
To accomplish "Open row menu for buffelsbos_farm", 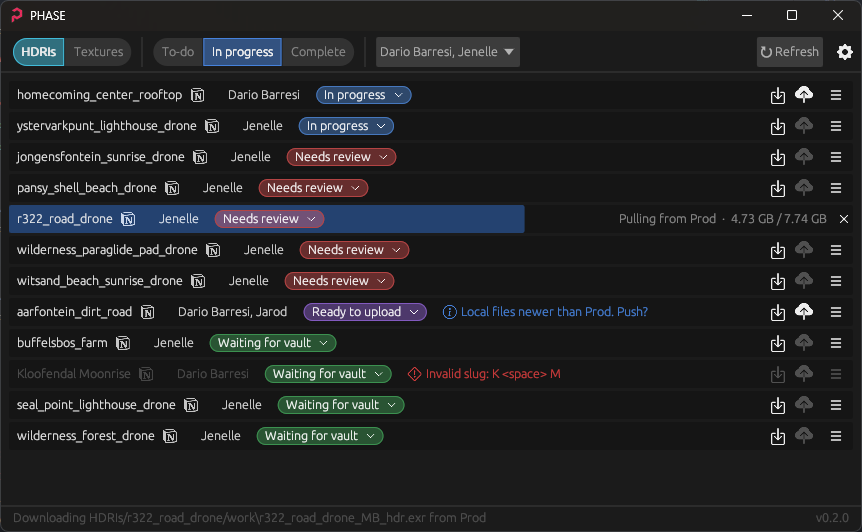I will [836, 343].
